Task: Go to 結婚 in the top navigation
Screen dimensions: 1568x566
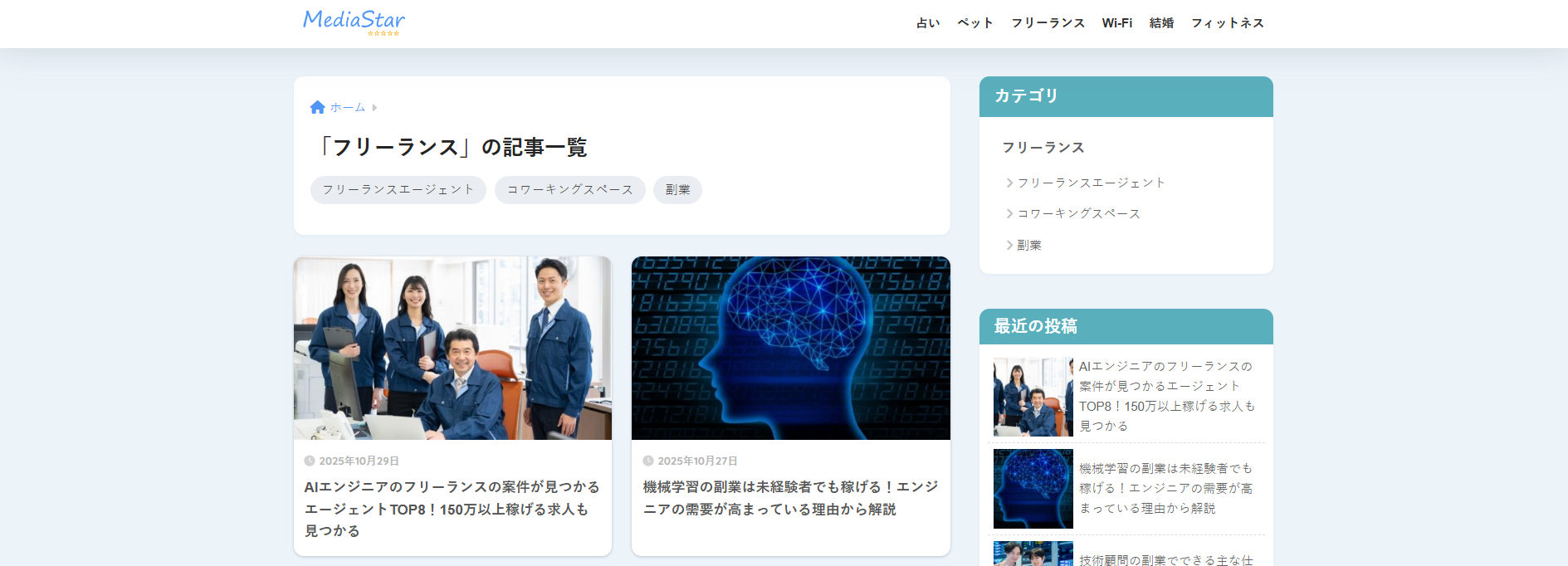Action: [x=1161, y=23]
